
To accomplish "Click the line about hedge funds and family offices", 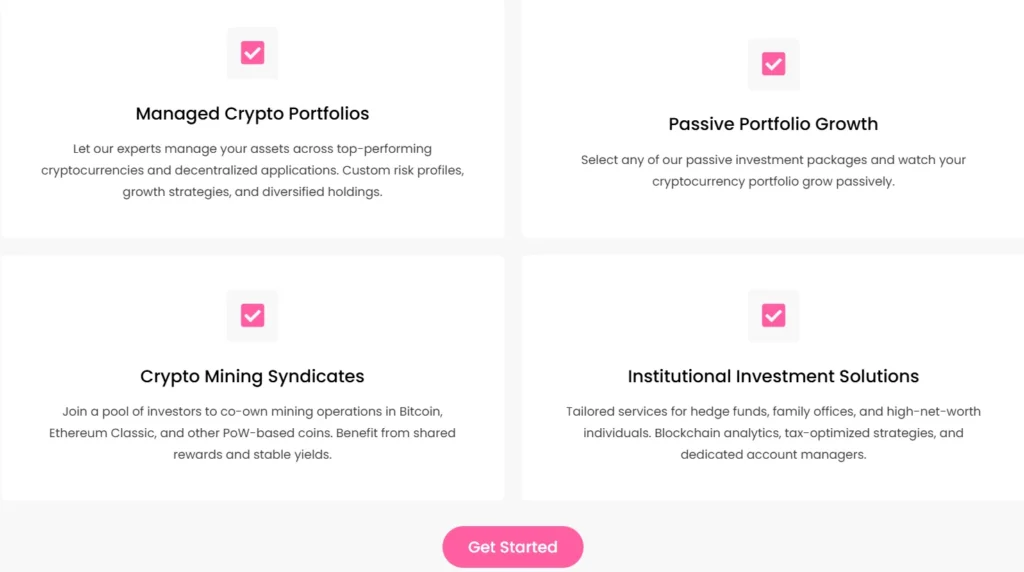I will (x=773, y=411).
